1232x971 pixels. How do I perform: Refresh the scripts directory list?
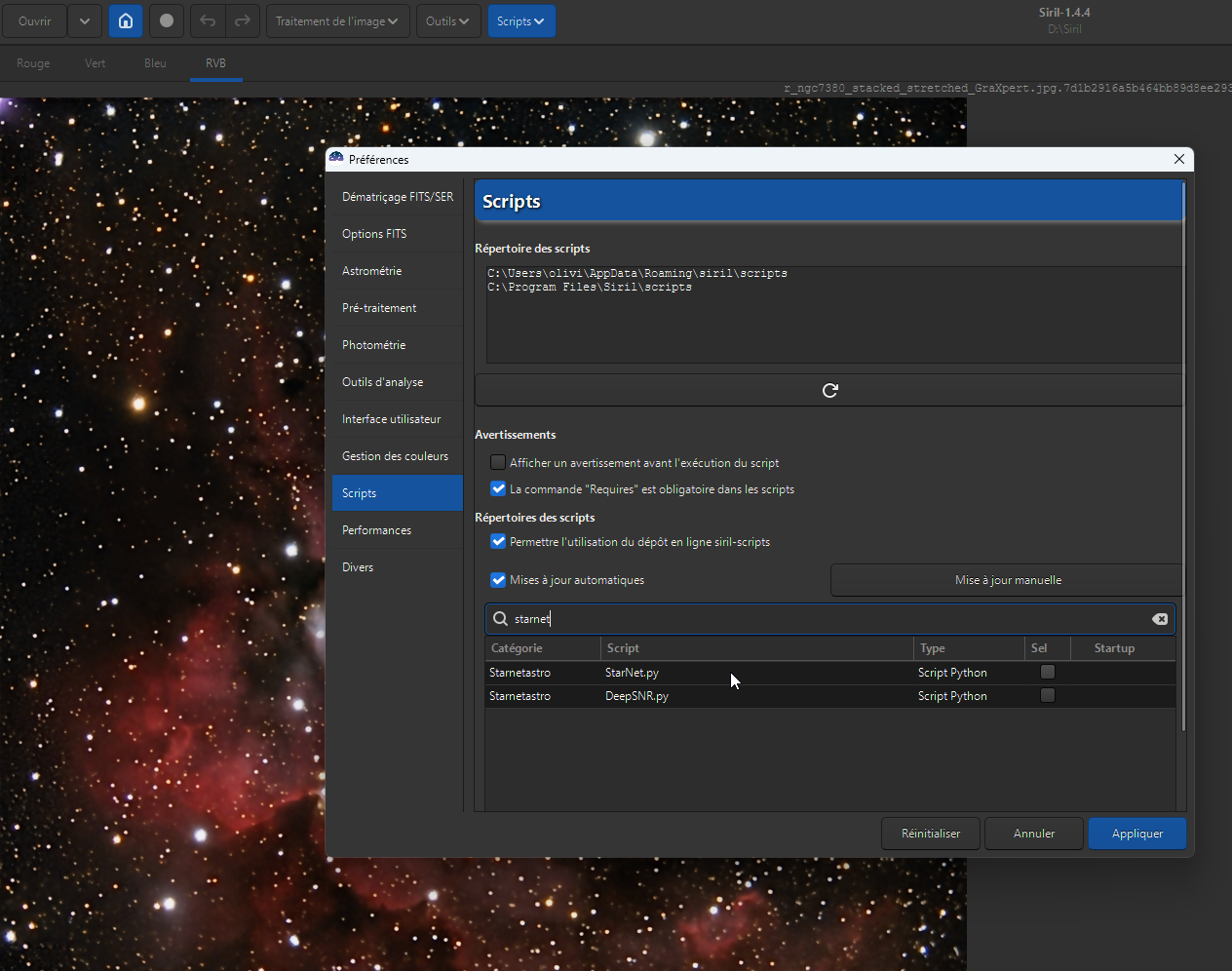point(830,390)
